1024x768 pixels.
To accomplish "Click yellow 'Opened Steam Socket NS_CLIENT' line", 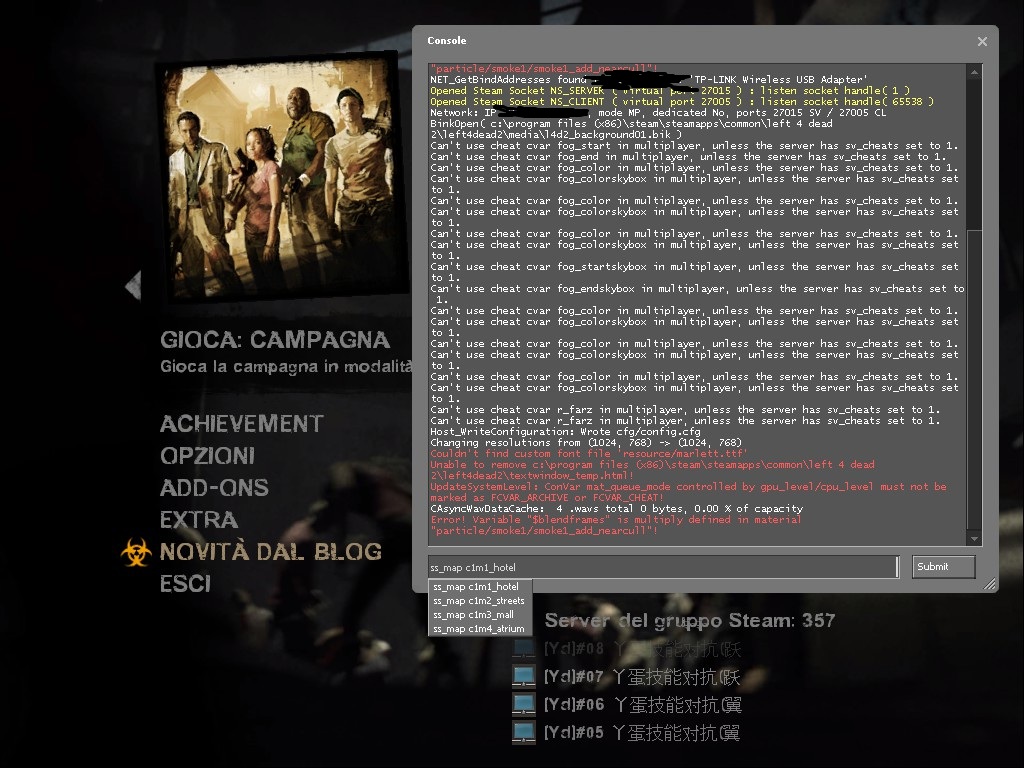I will [x=682, y=102].
